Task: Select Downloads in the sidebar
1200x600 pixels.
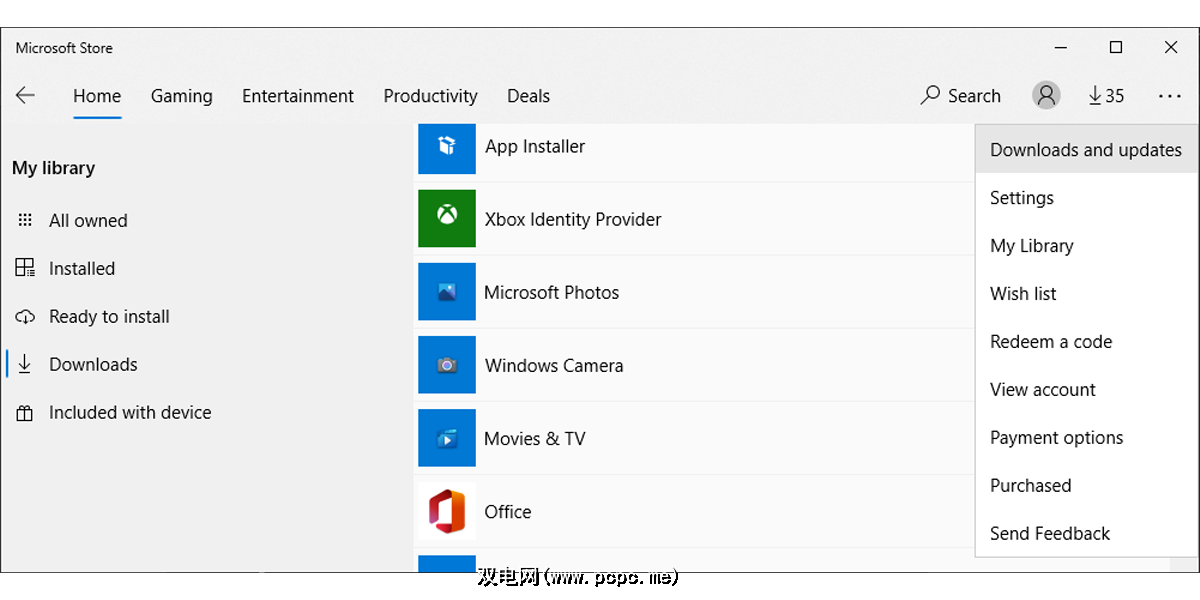Action: tap(93, 364)
